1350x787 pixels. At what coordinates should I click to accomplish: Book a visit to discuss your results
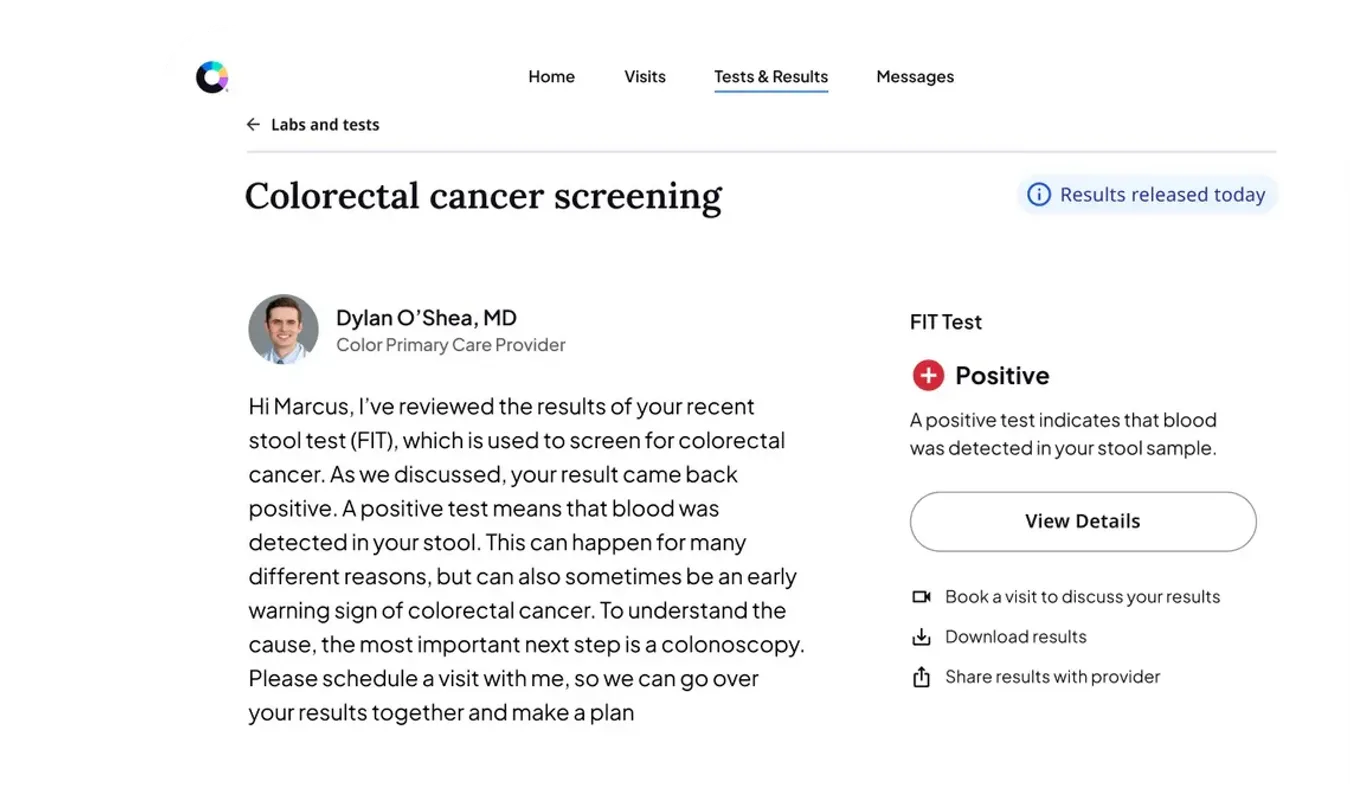(x=1082, y=597)
